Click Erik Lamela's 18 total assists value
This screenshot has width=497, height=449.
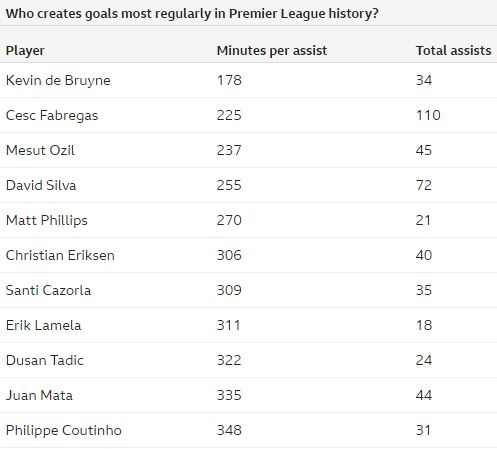tap(424, 325)
